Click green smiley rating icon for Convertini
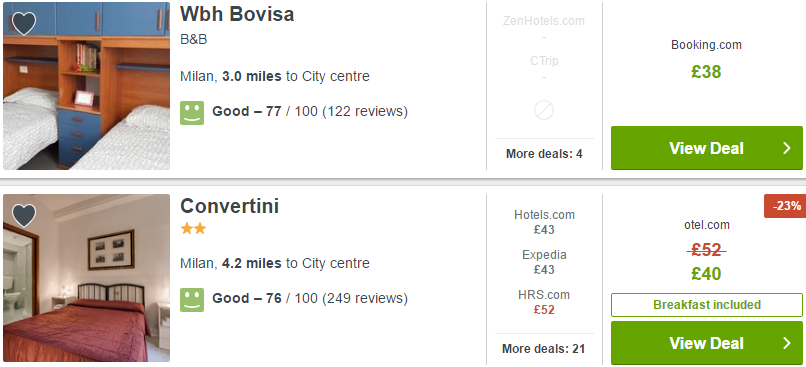Viewport: 806px width, 367px height. pyautogui.click(x=192, y=300)
